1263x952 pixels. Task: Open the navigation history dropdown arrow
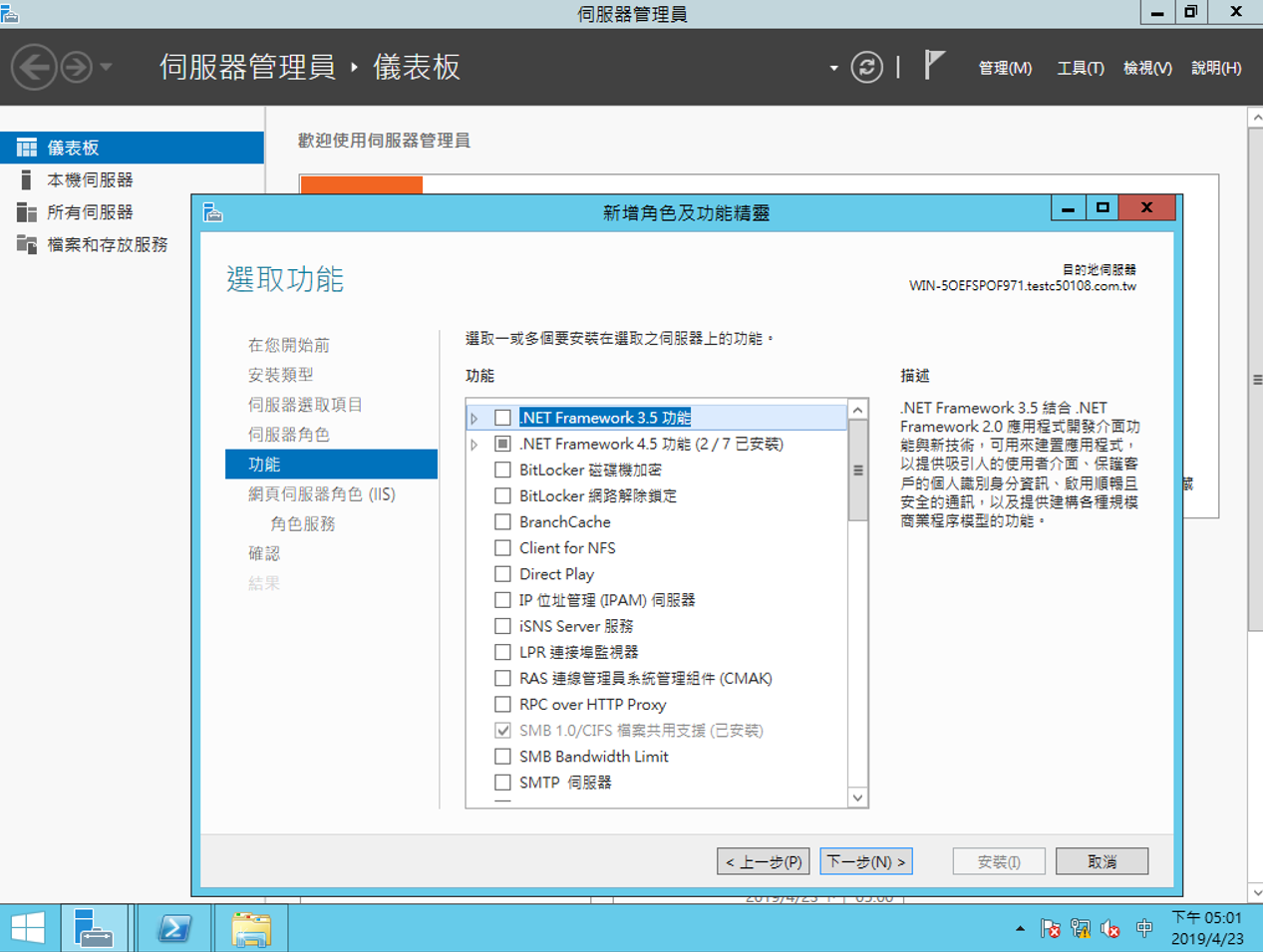tap(106, 68)
